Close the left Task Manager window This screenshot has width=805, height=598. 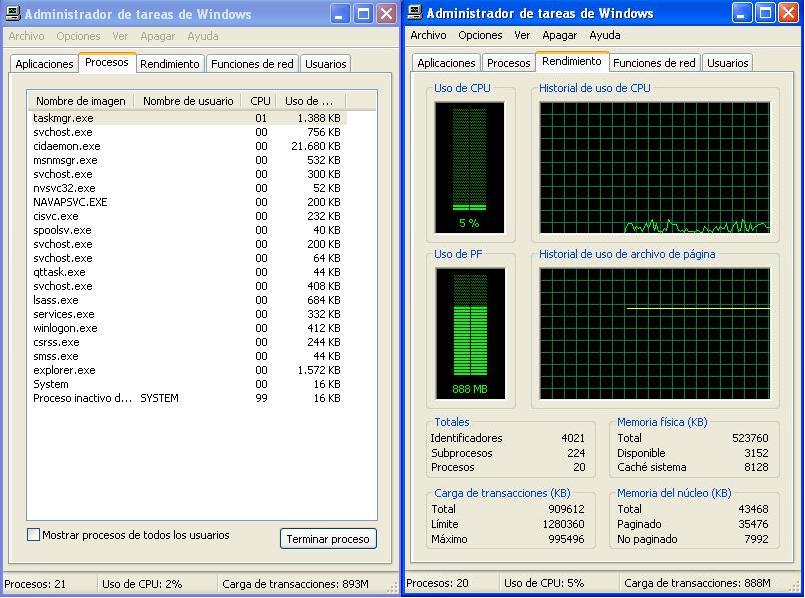coord(387,14)
